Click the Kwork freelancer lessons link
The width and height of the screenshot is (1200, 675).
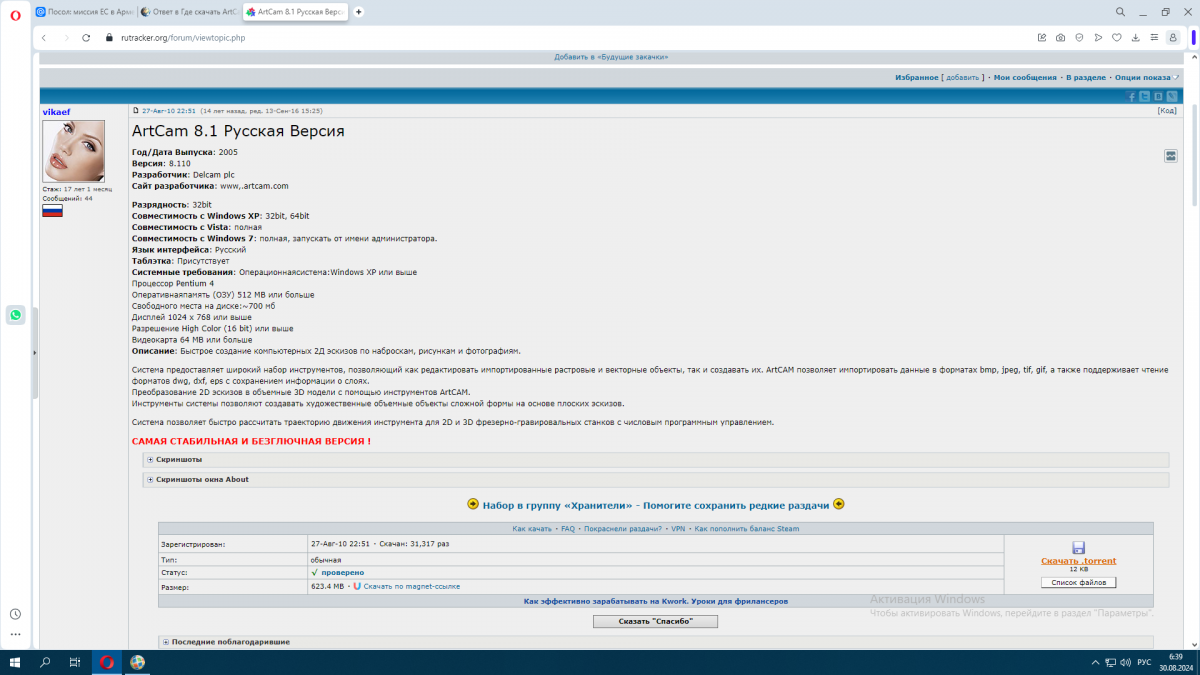[656, 601]
